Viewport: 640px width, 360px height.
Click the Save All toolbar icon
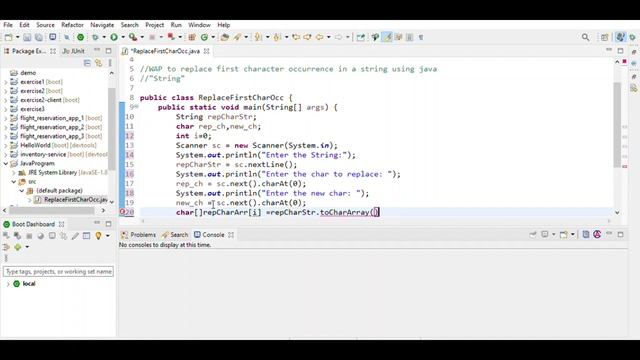38,37
